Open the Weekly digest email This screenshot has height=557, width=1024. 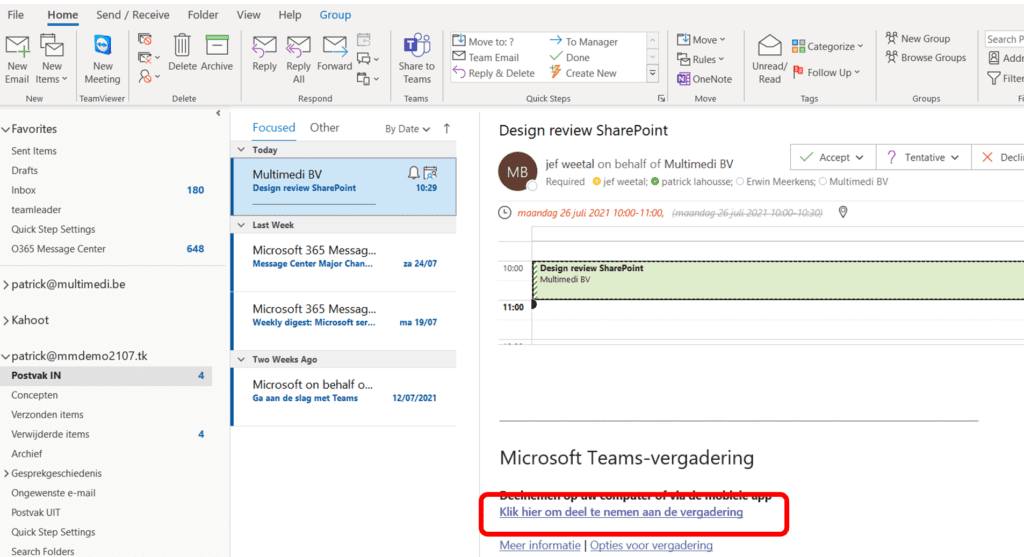[x=344, y=321]
